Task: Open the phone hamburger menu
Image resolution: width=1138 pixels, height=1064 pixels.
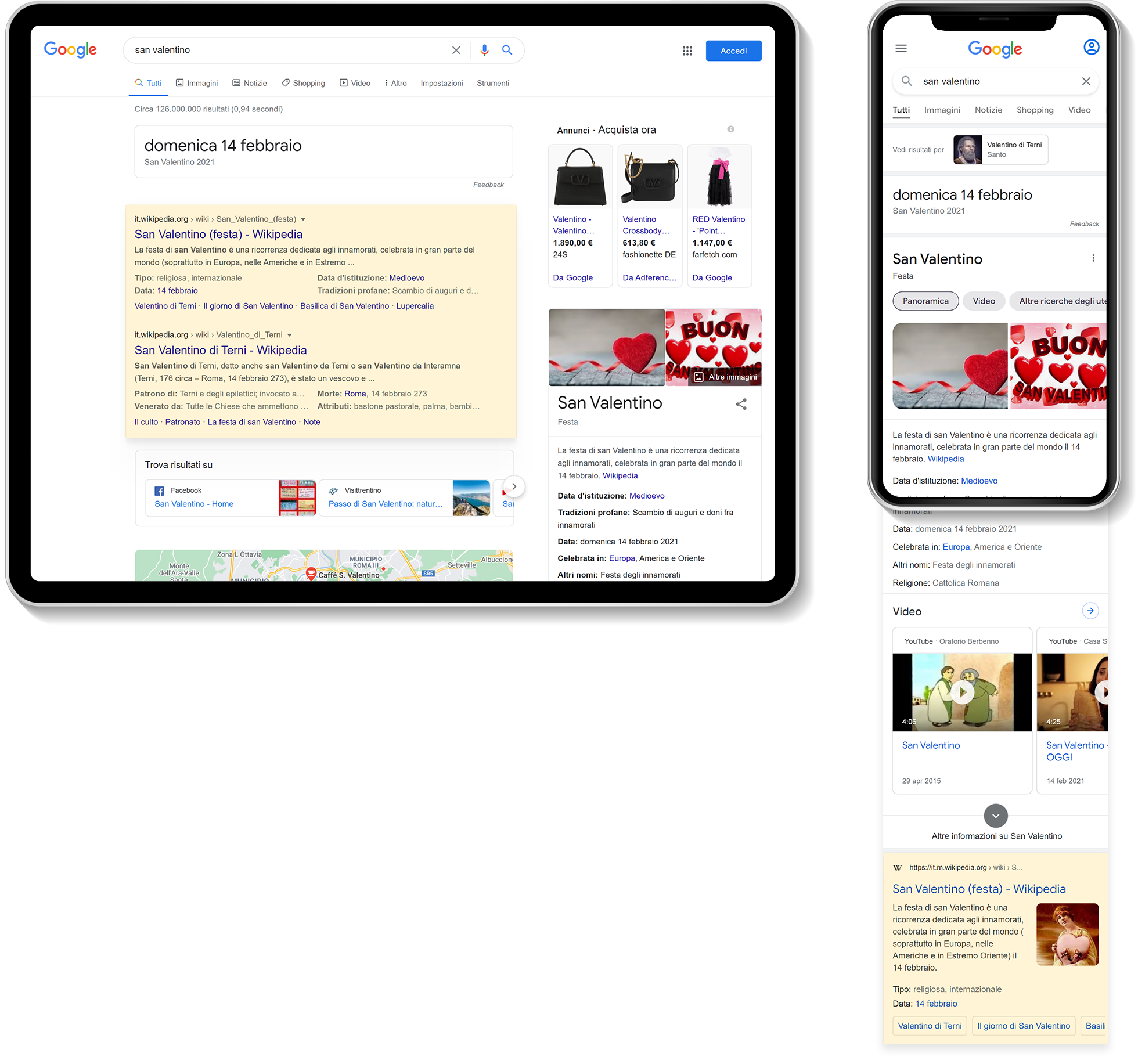Action: (901, 48)
